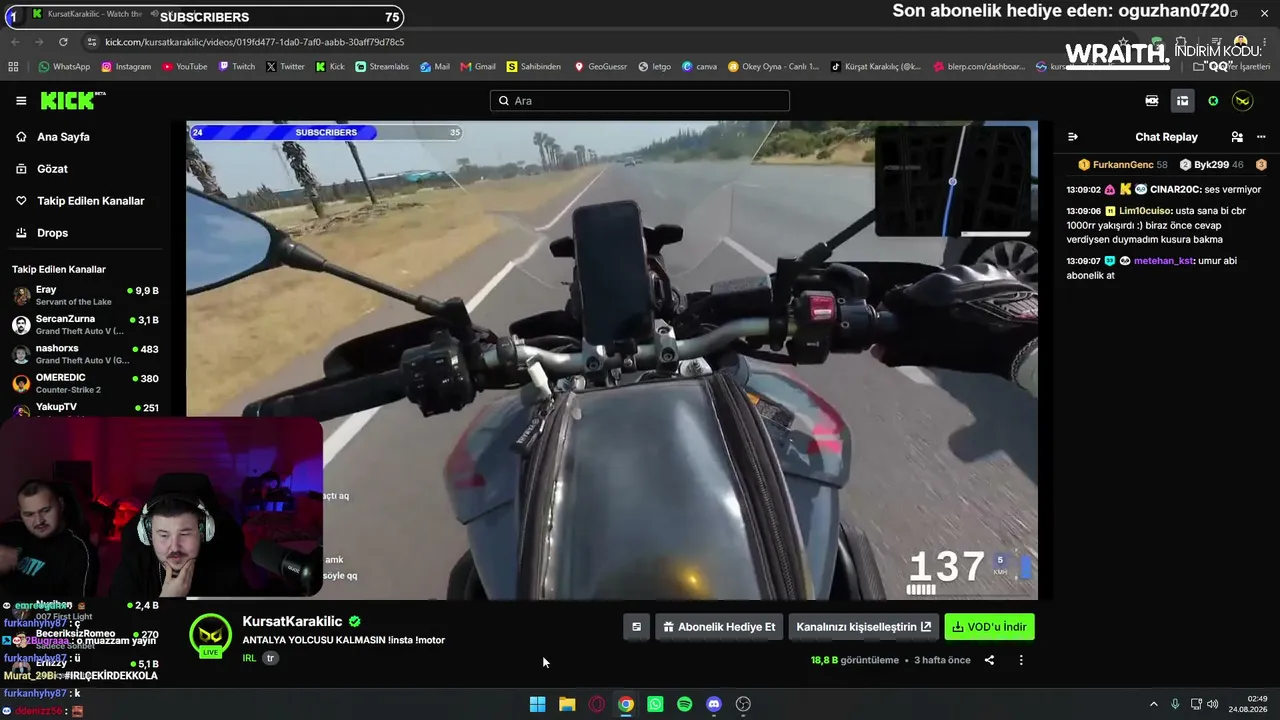Open nashorxs channel in followed list
This screenshot has width=1280, height=720.
85,354
